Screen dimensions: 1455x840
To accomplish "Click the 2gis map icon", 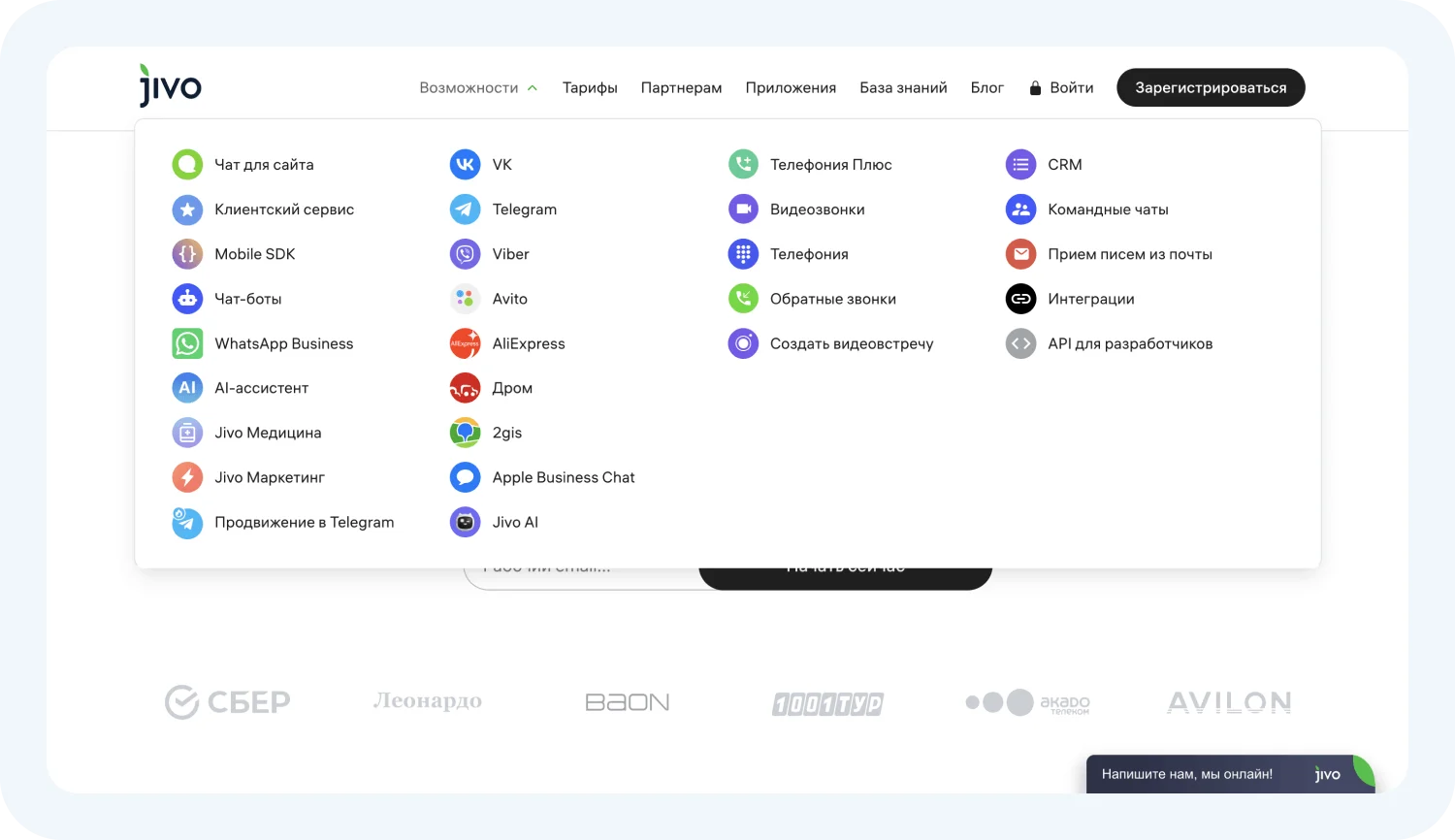I will pyautogui.click(x=466, y=433).
